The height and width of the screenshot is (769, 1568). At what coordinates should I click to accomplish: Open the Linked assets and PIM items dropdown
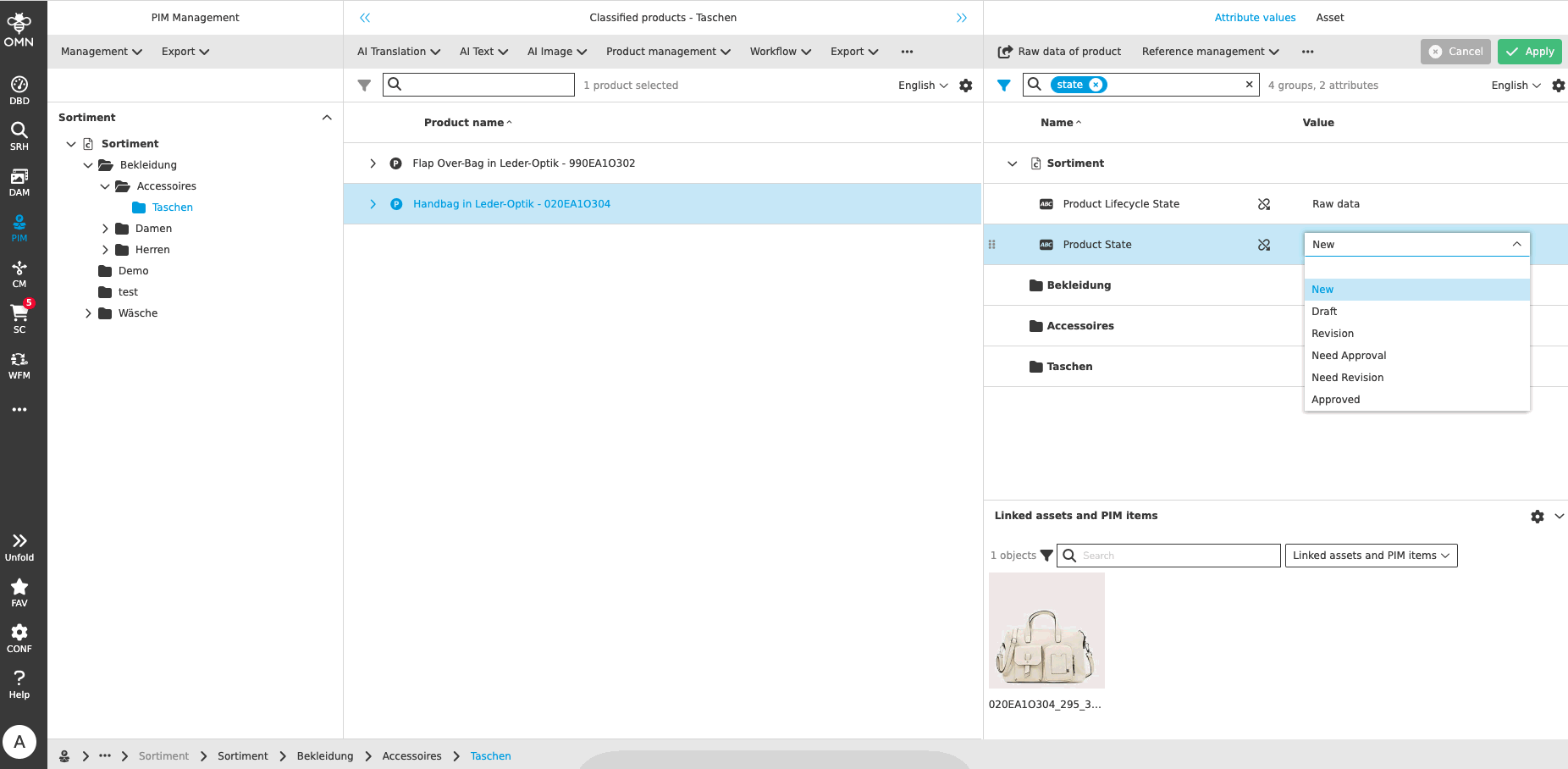[1370, 556]
